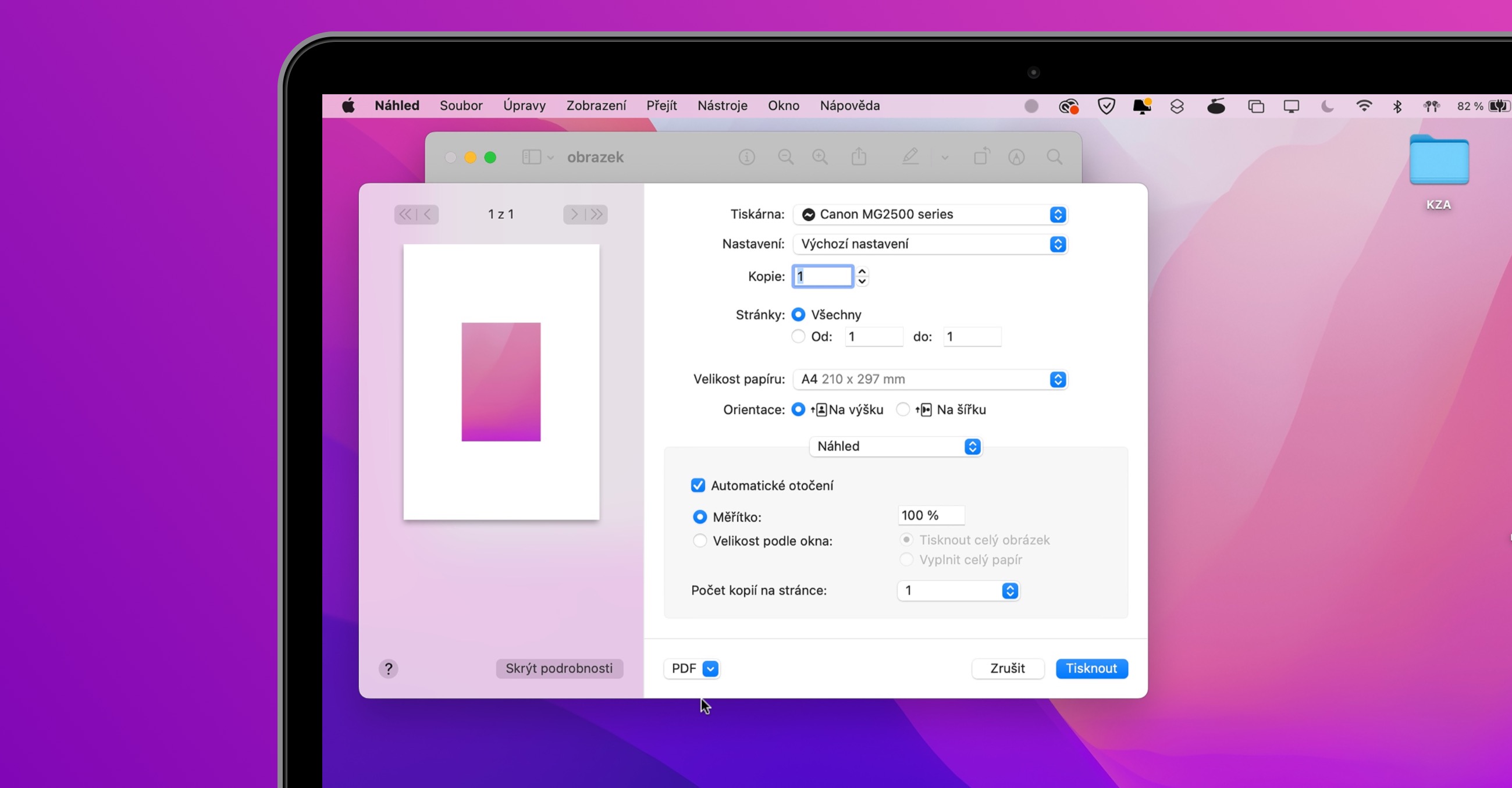1512x788 pixels.
Task: Select the Markup pencil icon
Action: coord(910,156)
